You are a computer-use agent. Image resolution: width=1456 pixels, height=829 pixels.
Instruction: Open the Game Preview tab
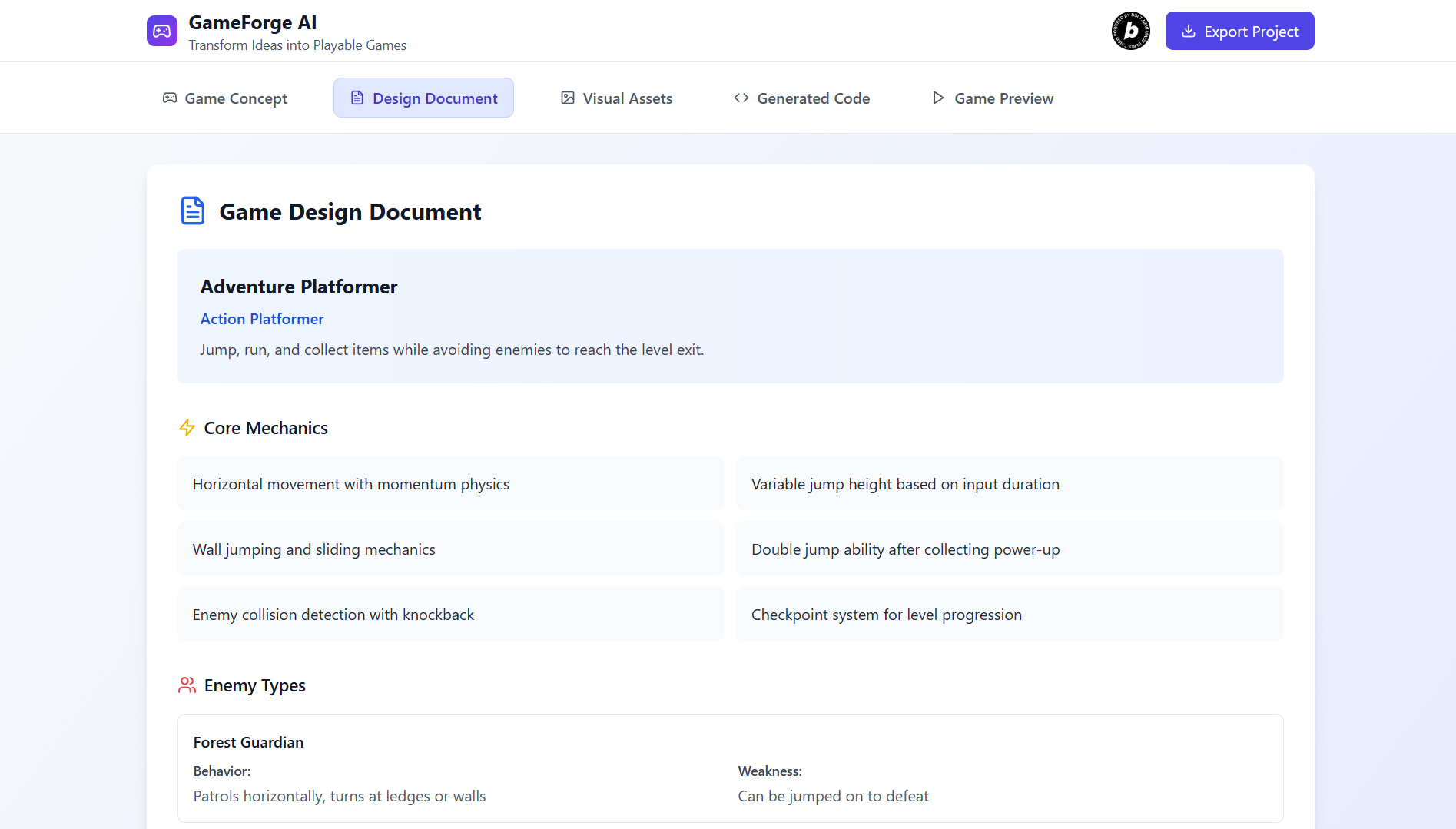[x=991, y=98]
